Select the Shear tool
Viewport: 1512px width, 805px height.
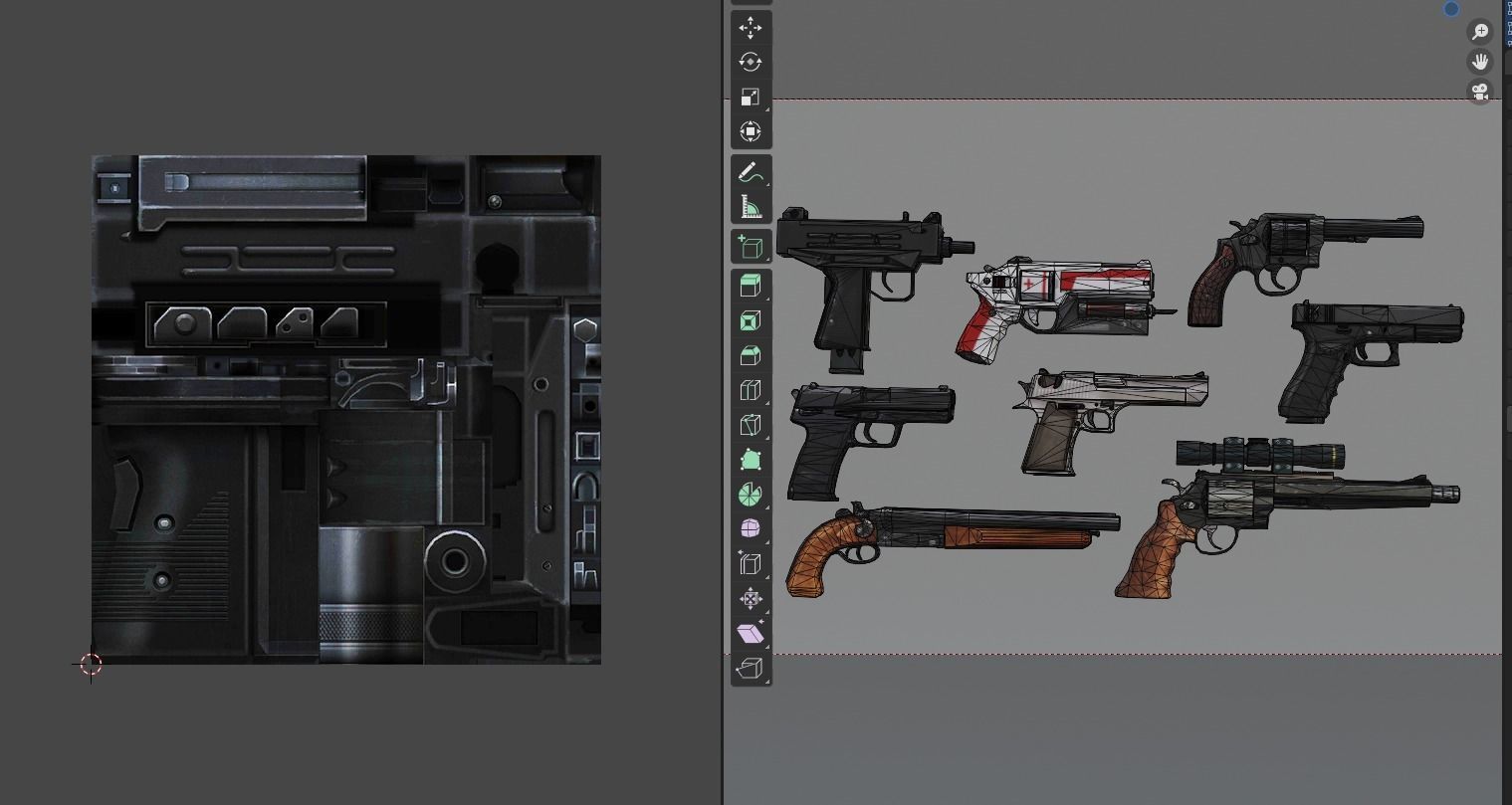tap(751, 633)
